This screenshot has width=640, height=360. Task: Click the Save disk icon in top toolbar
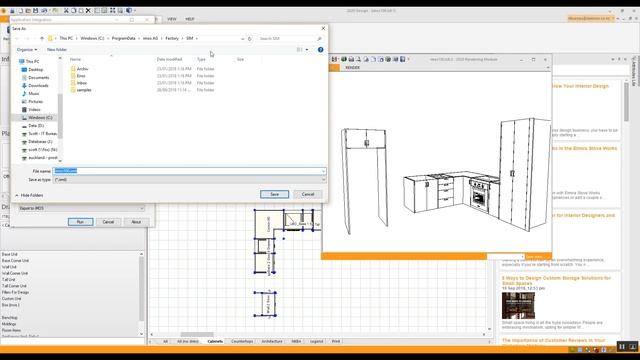[x=36, y=11]
